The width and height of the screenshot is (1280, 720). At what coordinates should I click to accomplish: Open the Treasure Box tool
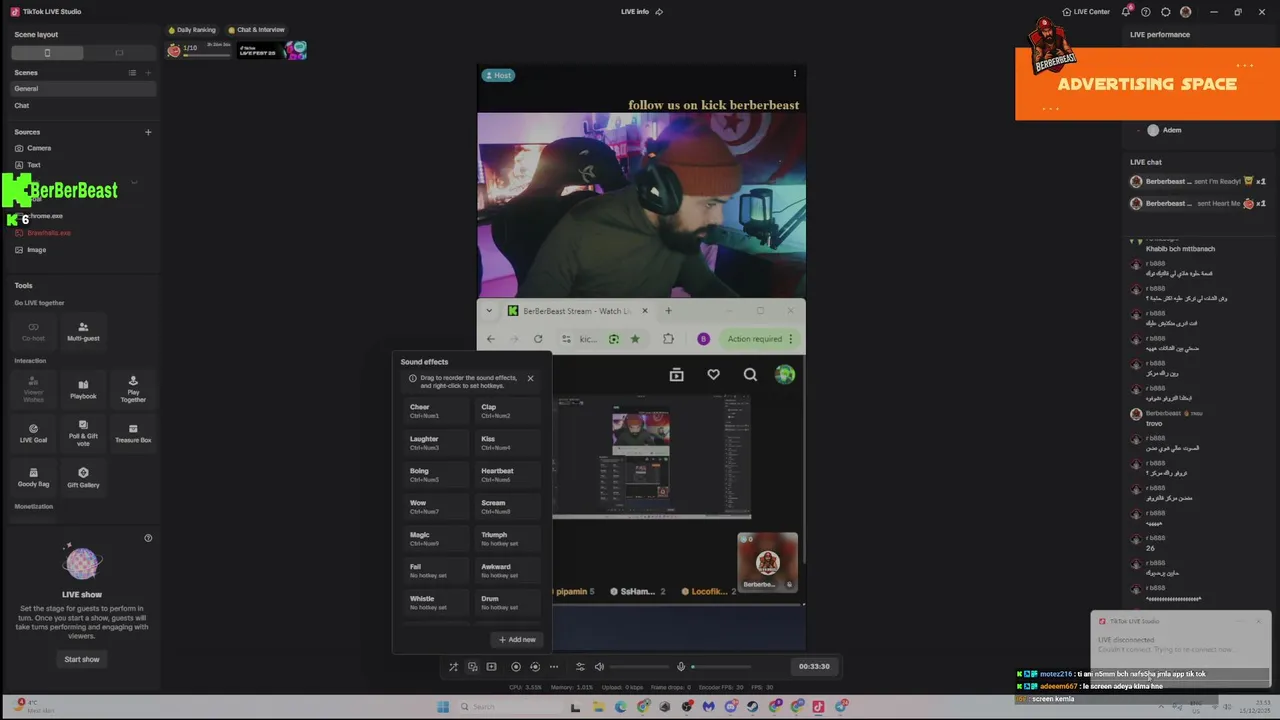[x=133, y=433]
